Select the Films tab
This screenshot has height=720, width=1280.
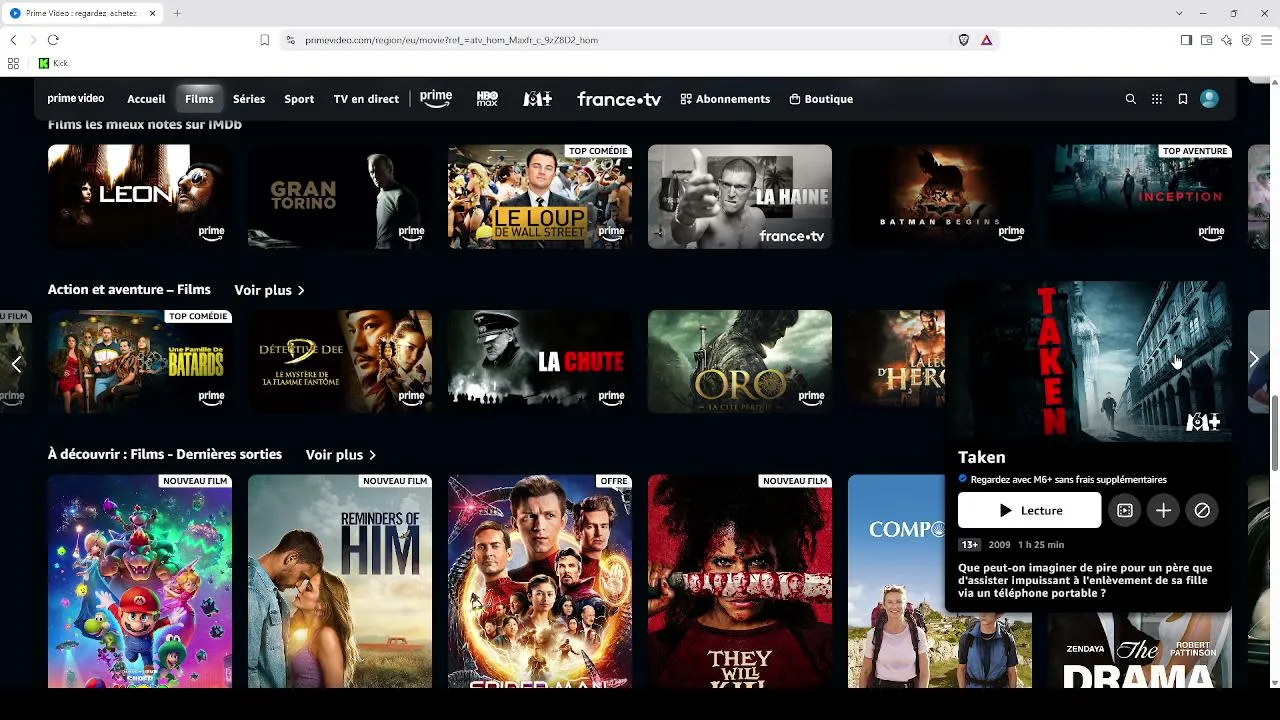[x=199, y=99]
